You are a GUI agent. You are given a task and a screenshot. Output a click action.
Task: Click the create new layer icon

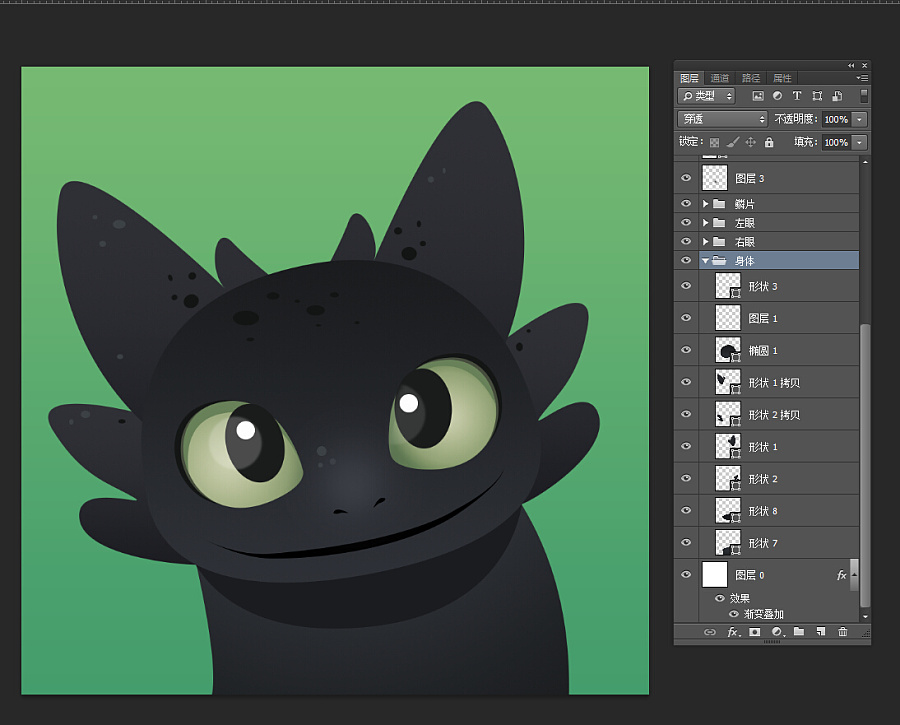(821, 631)
